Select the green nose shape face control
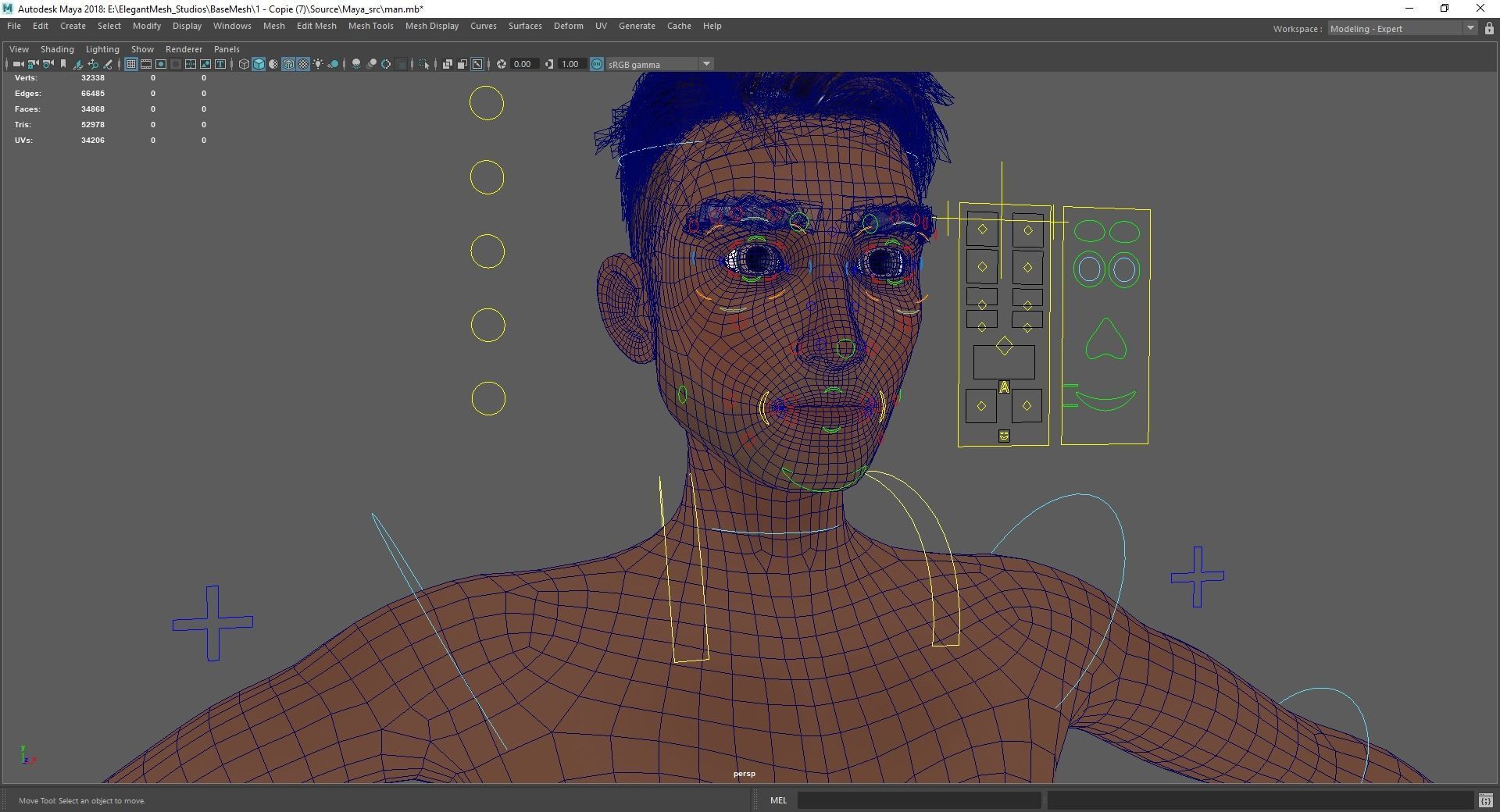 point(1105,339)
